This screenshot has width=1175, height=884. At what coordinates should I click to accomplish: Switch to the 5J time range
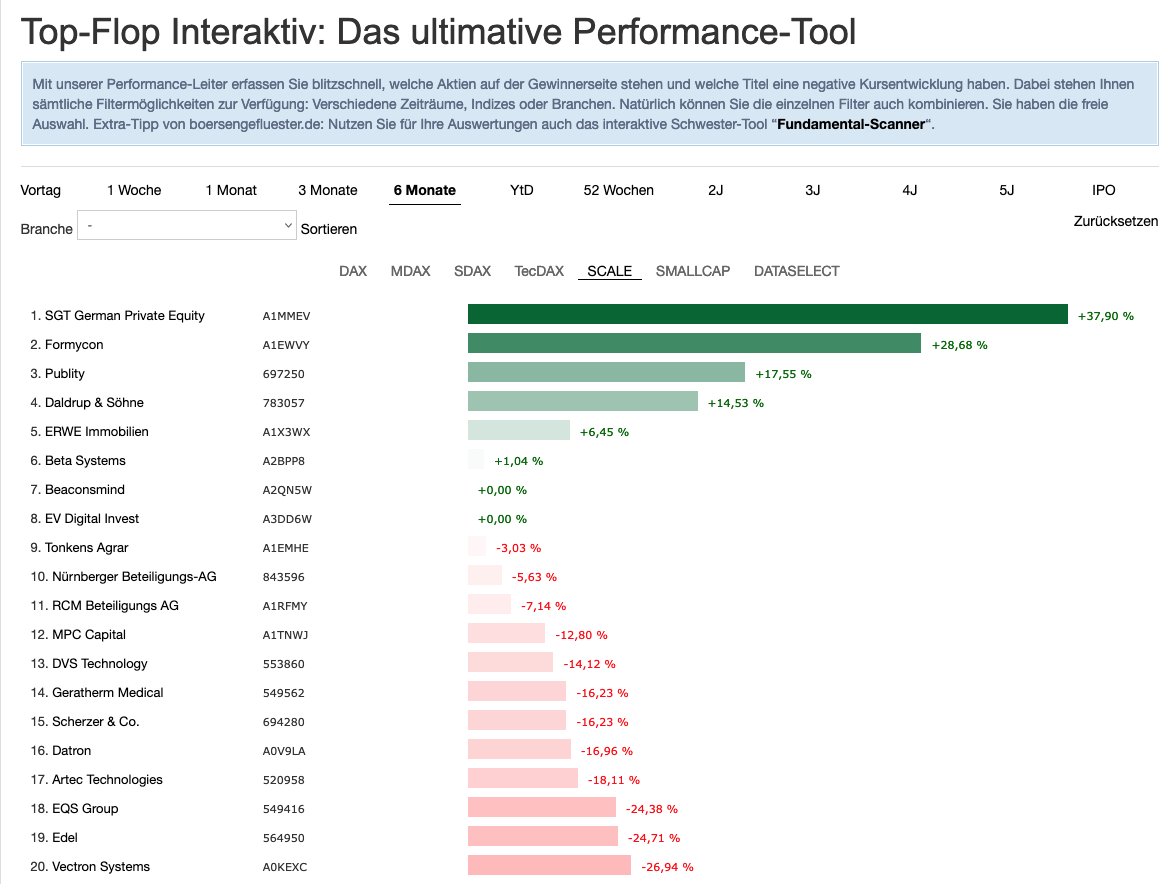[1006, 190]
